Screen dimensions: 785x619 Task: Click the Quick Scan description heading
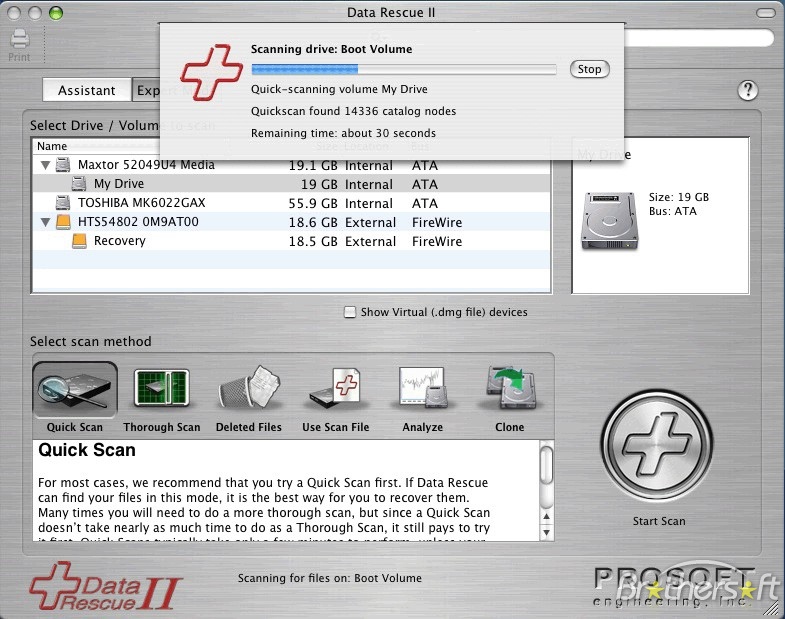pos(87,450)
